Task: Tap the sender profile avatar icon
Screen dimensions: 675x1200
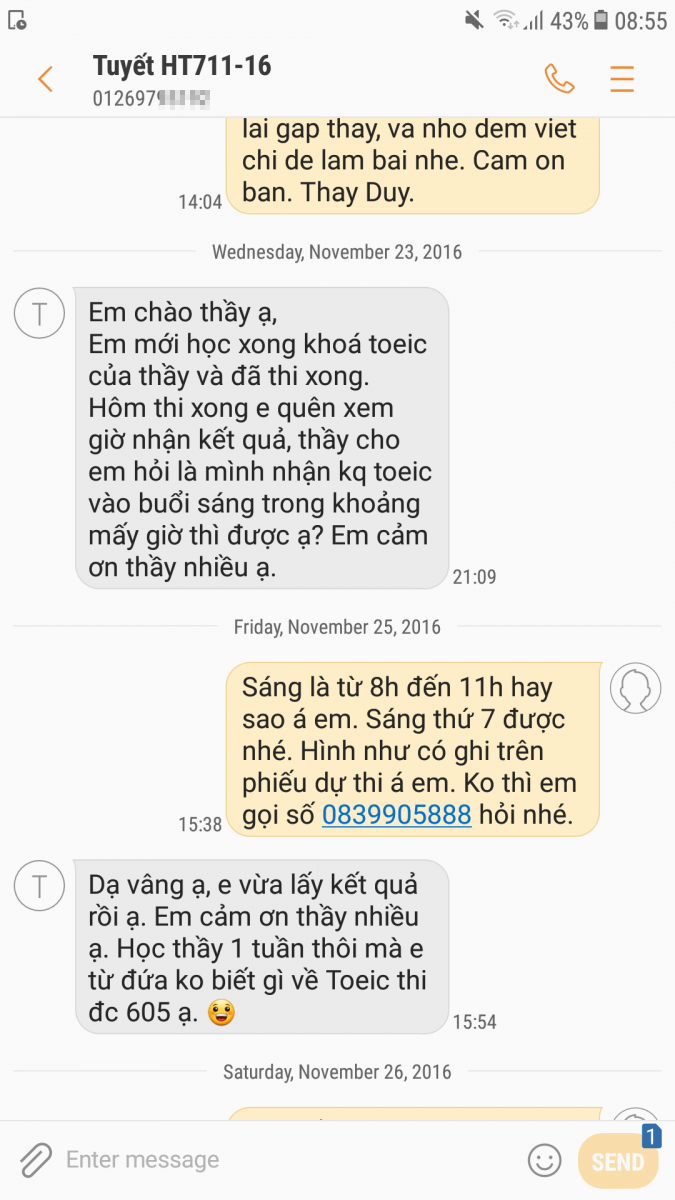Action: pos(636,688)
